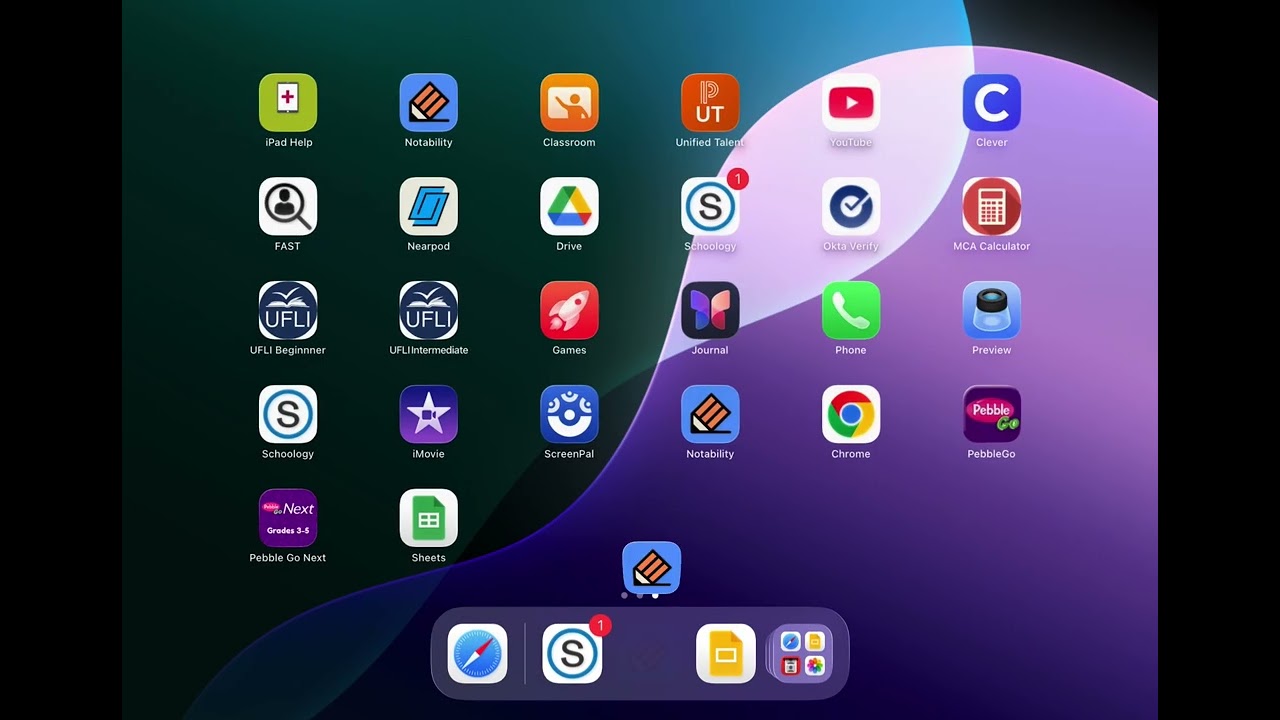Viewport: 1280px width, 720px height.
Task: Open the FAST app
Action: coord(288,207)
